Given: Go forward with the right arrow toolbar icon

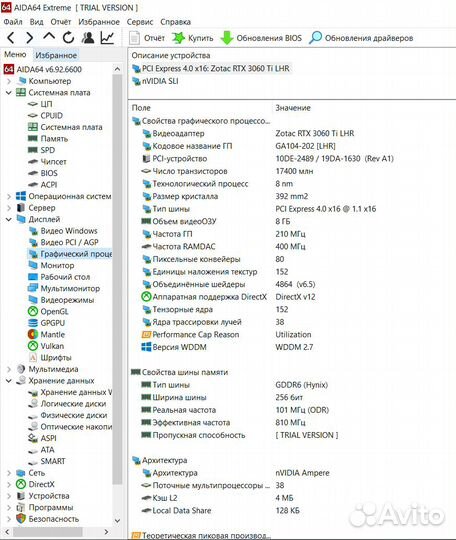Looking at the screenshot, I should coord(30,38).
